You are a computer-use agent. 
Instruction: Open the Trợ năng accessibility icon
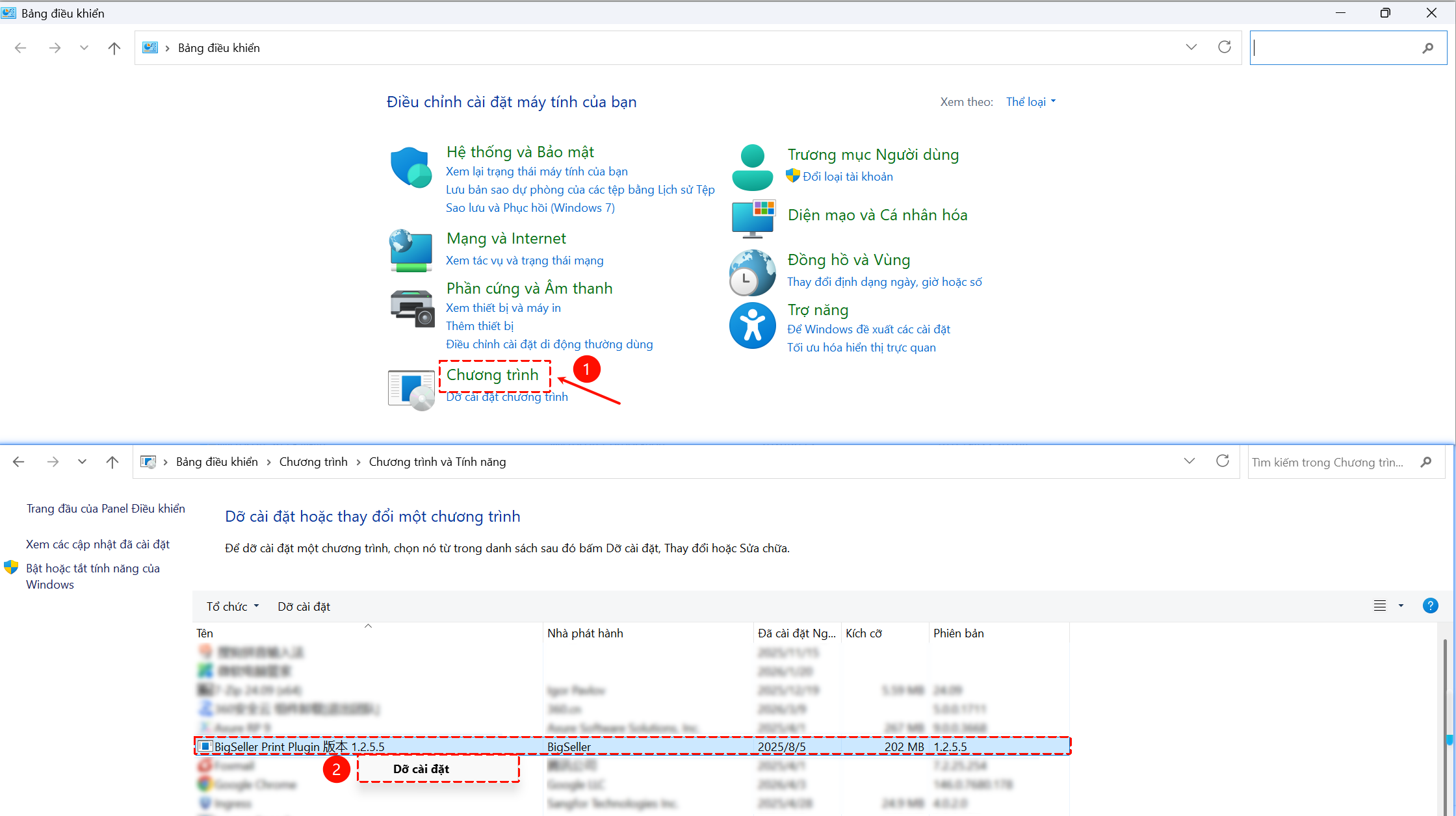click(752, 325)
